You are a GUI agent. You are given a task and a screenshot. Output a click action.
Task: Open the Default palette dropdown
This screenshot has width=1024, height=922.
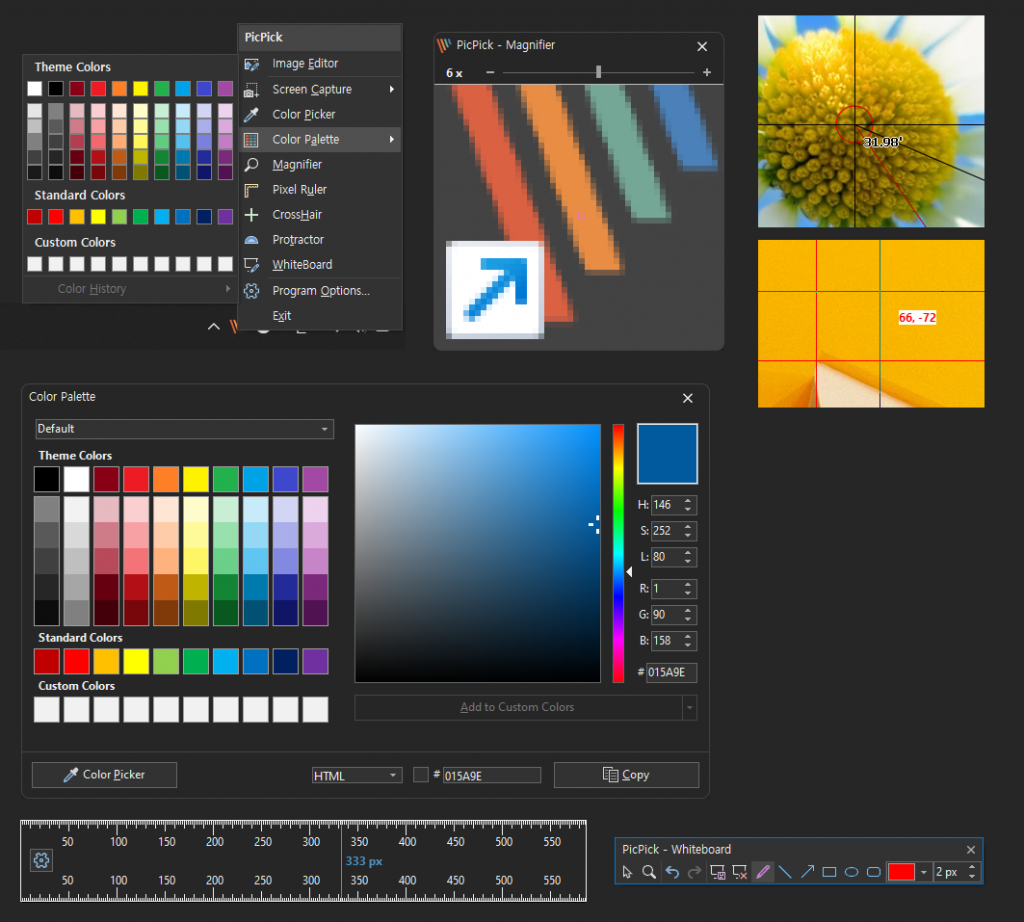coord(184,429)
